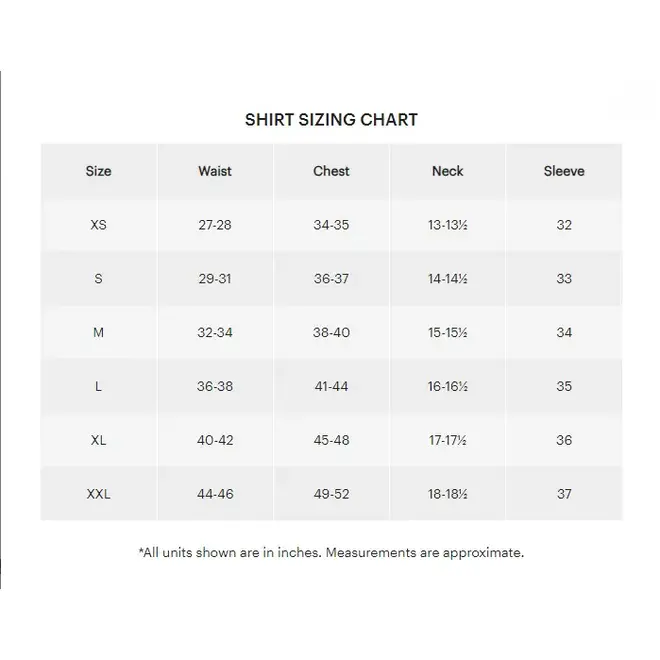The height and width of the screenshot is (660, 660).
Task: Select chest measurement 34-35 for size XS
Action: click(331, 225)
